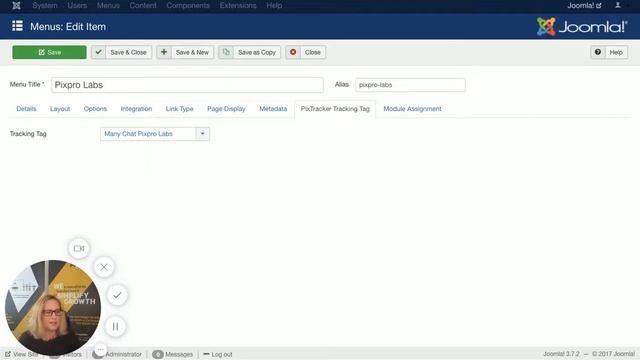Select the PixTracker Tracking Tag tab
This screenshot has width=640, height=360.
tap(335, 109)
